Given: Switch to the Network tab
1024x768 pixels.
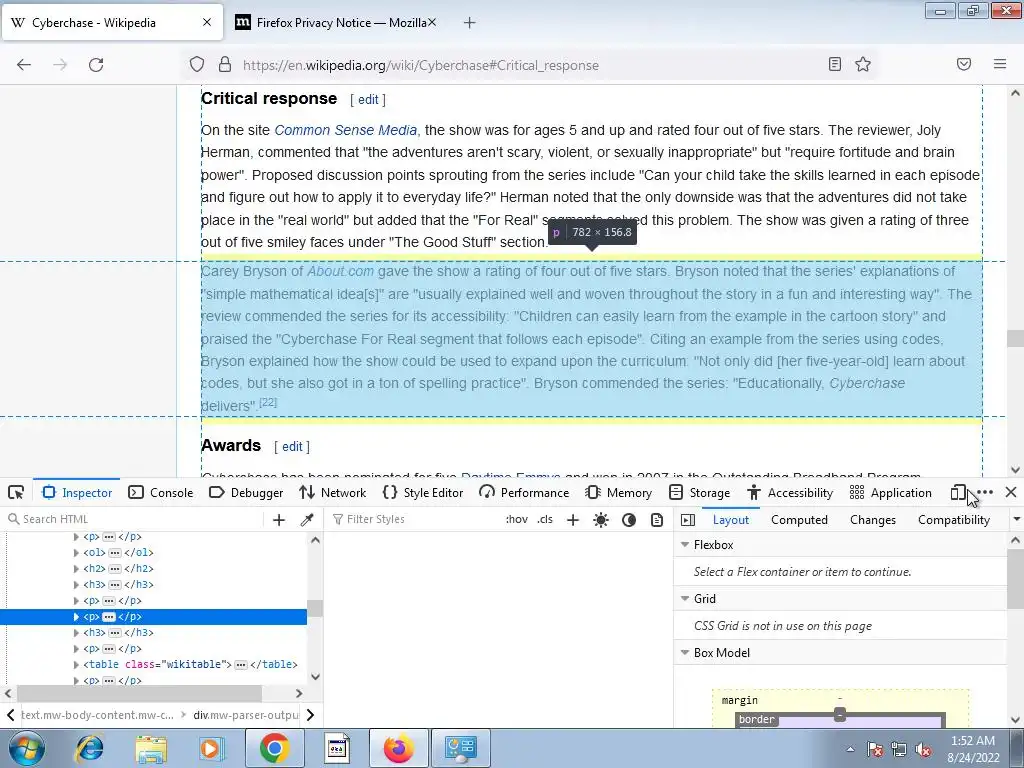Looking at the screenshot, I should click(x=332, y=492).
